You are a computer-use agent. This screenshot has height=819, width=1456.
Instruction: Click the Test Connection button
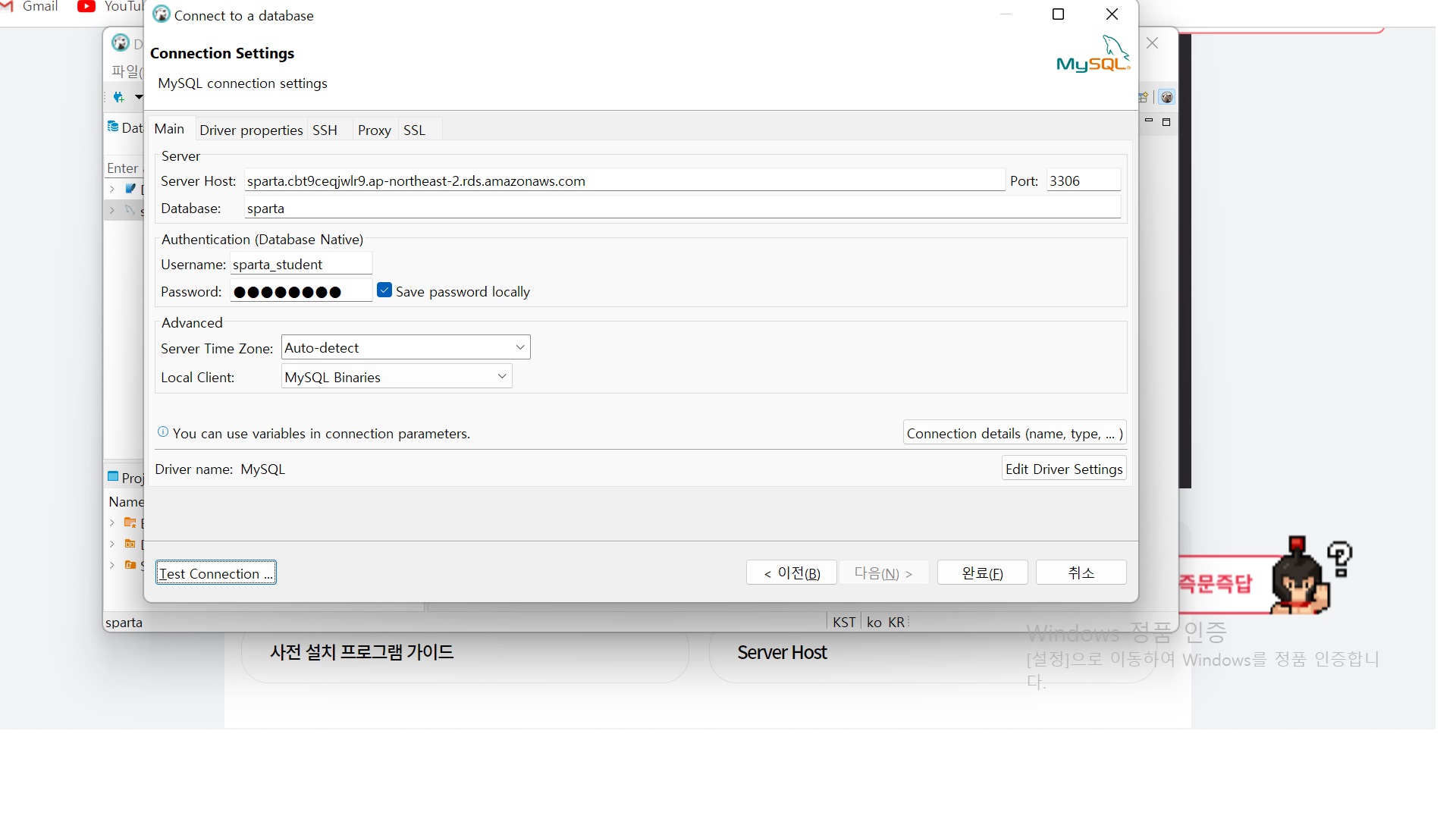click(216, 573)
